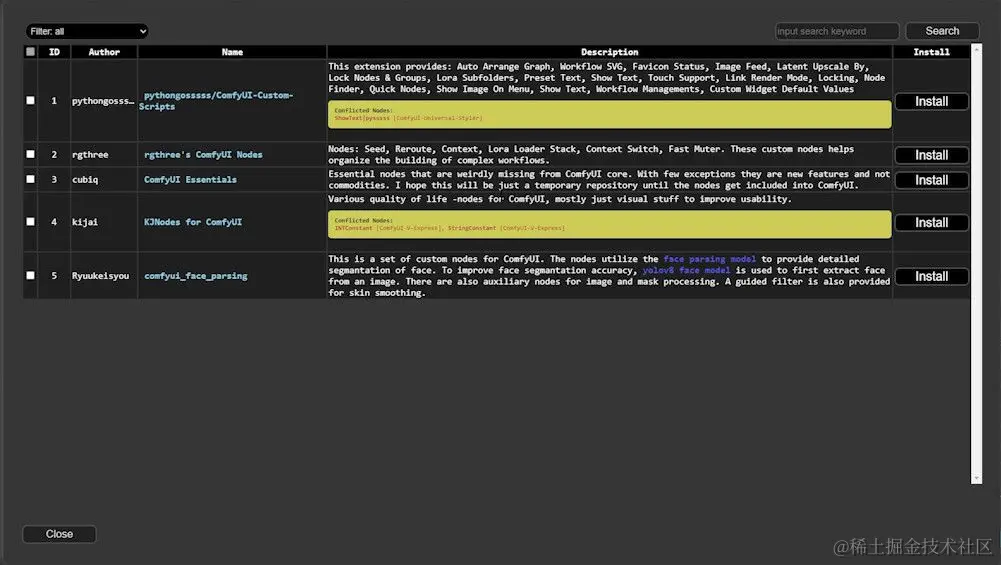
Task: Install ComfyUI-Custom-Scripts extension
Action: (931, 102)
